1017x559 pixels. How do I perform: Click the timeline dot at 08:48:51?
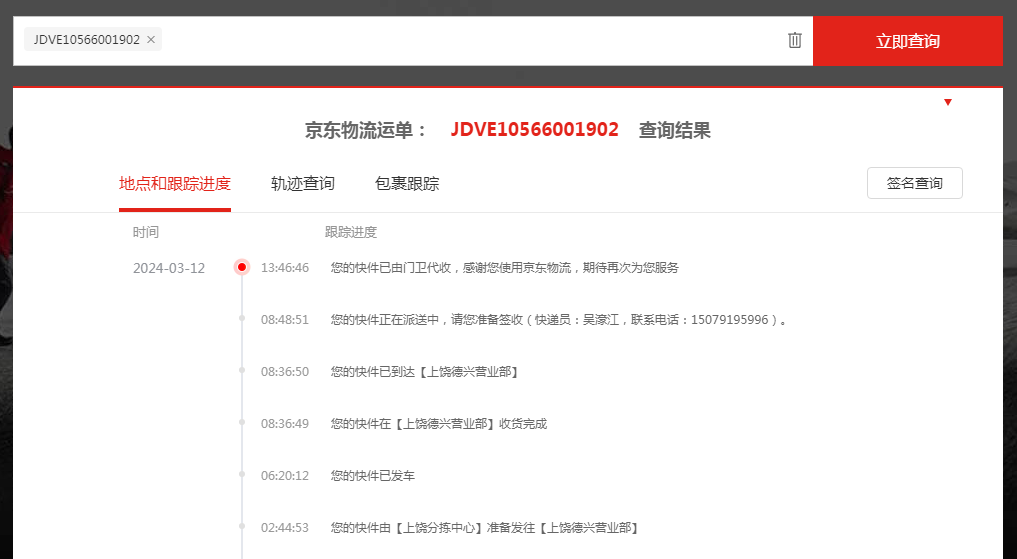tap(242, 318)
